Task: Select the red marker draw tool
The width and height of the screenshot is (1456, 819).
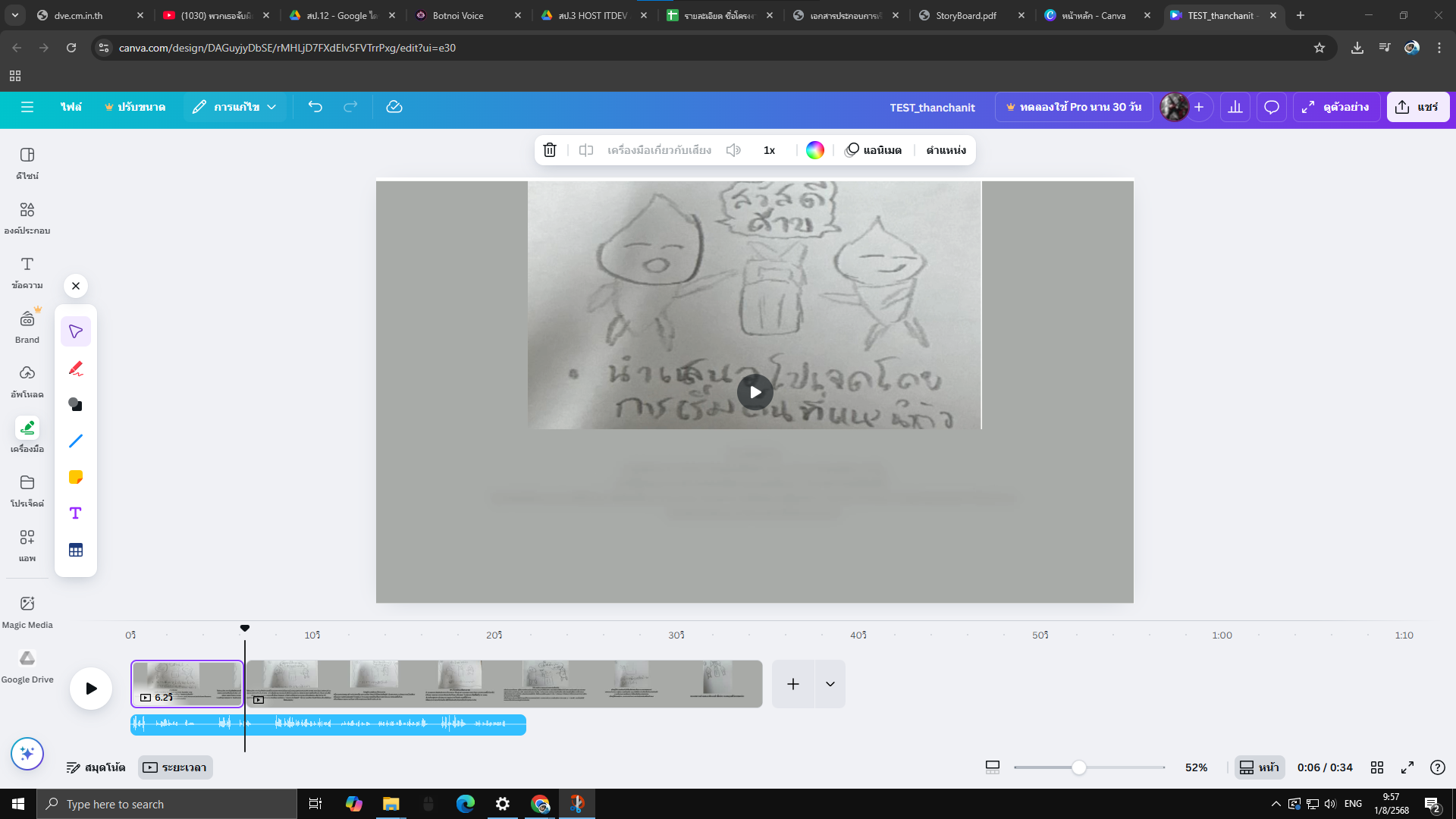Action: pos(76,369)
